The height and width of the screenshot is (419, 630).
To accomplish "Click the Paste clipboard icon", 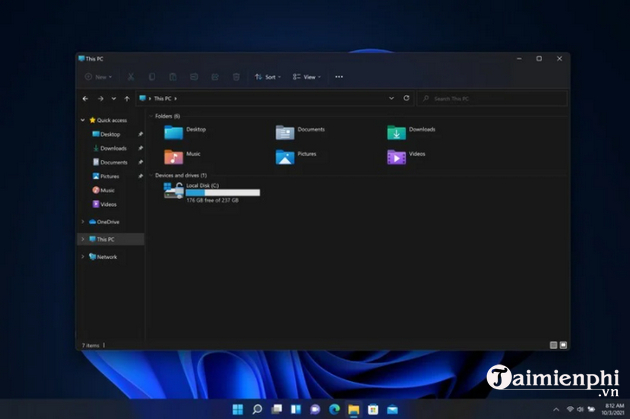I will pos(173,77).
